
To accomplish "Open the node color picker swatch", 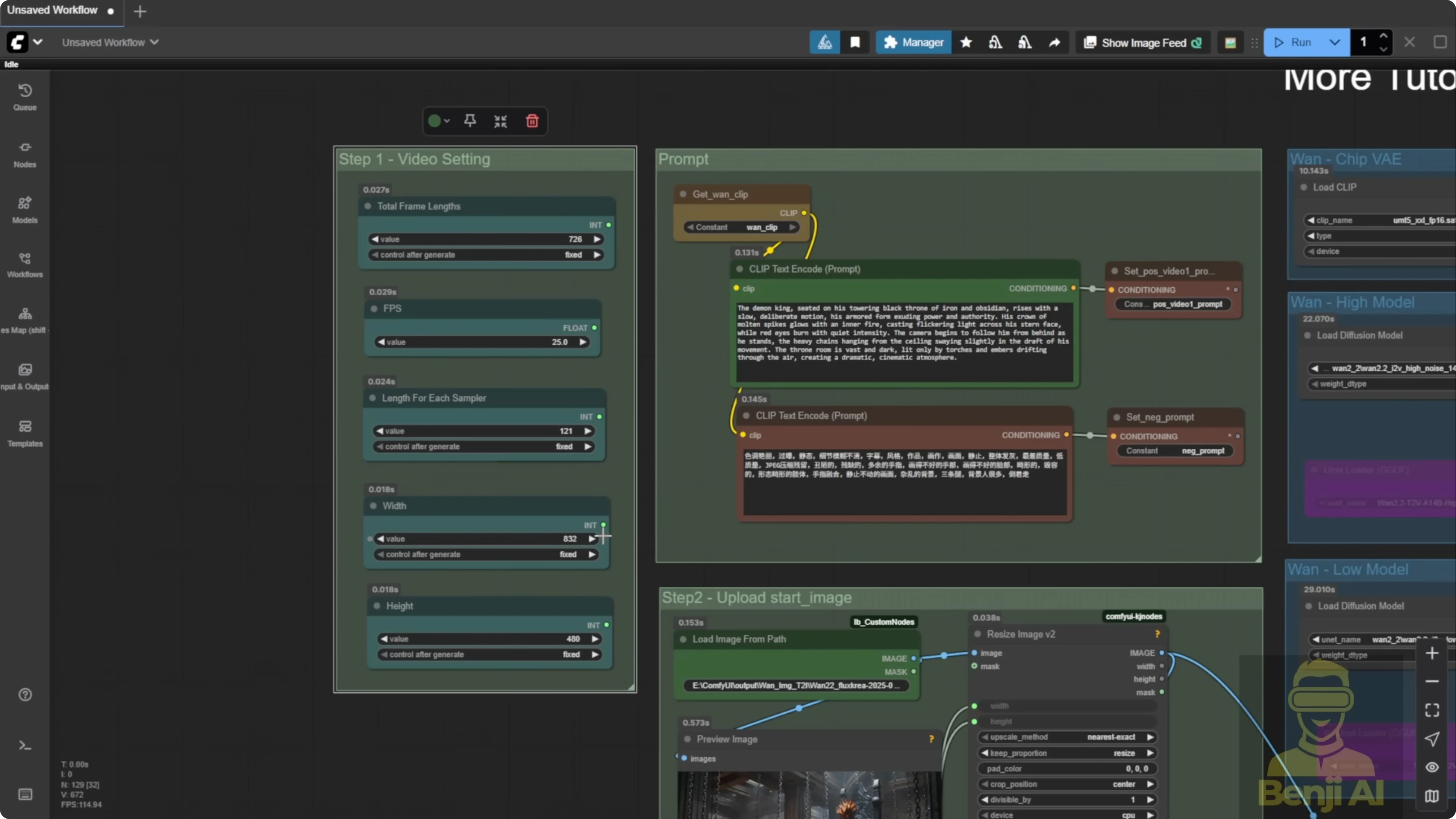I will [x=435, y=120].
